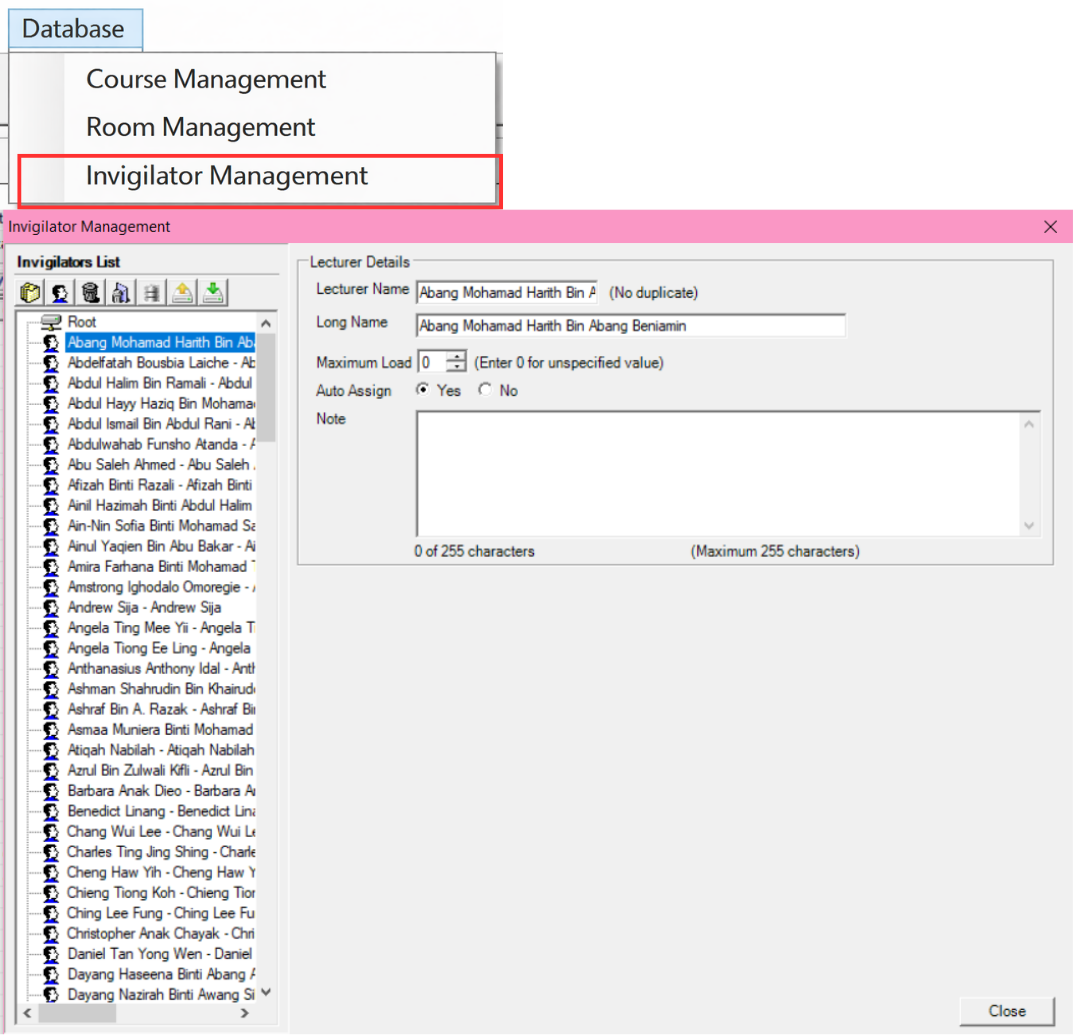Click the invigilator list scroll-down arrow

point(266,993)
